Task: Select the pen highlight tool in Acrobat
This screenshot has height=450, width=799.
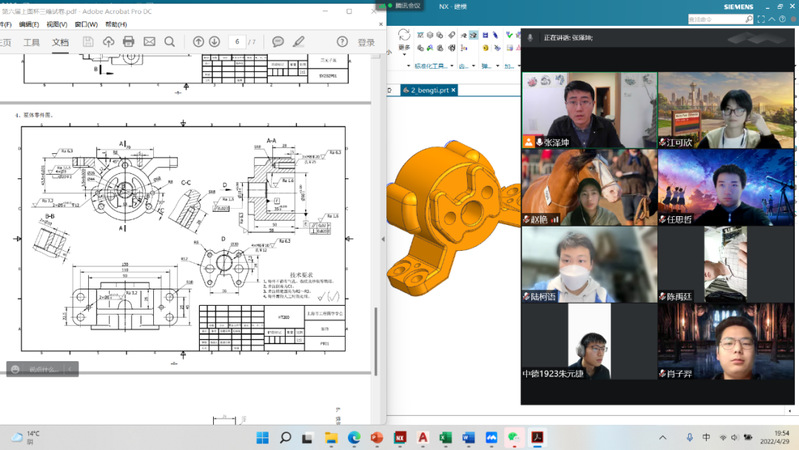Action: tap(298, 42)
